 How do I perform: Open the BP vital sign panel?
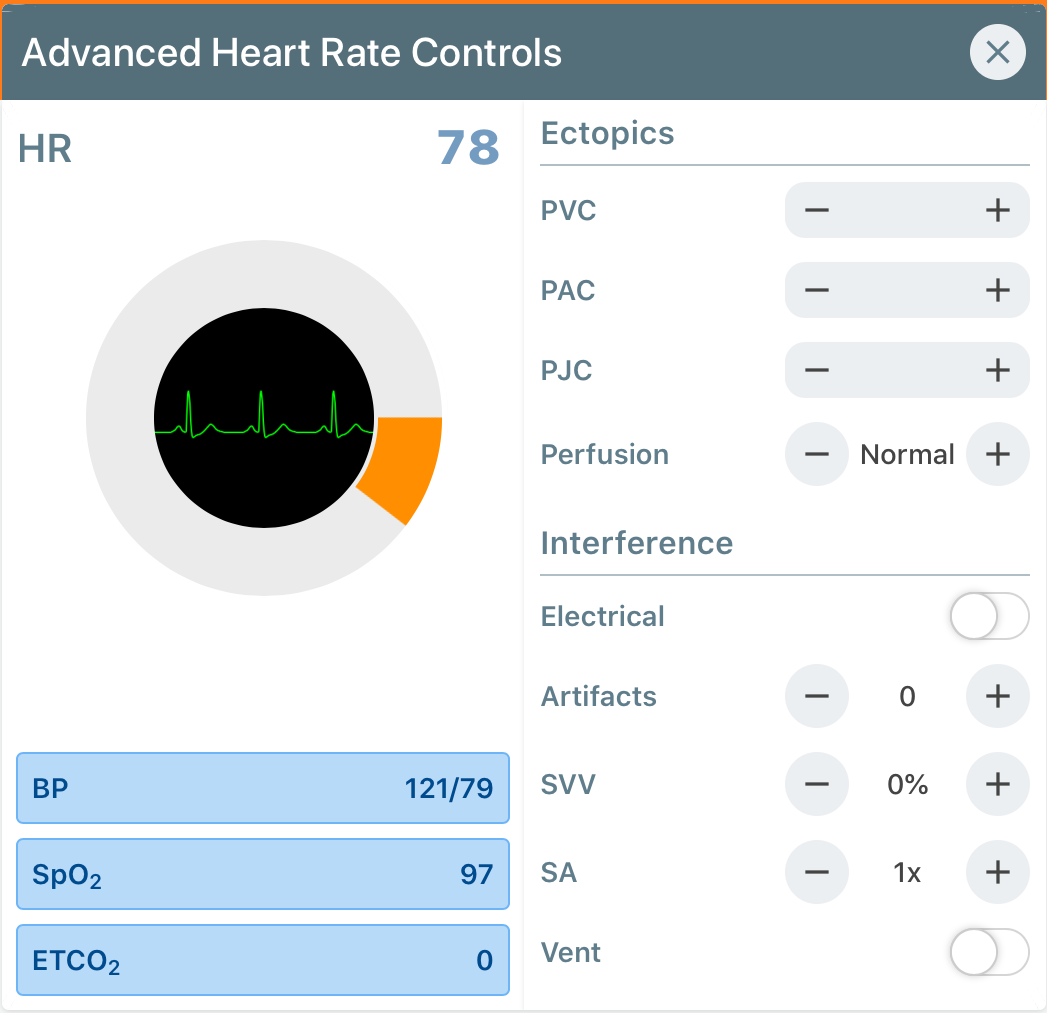262,789
